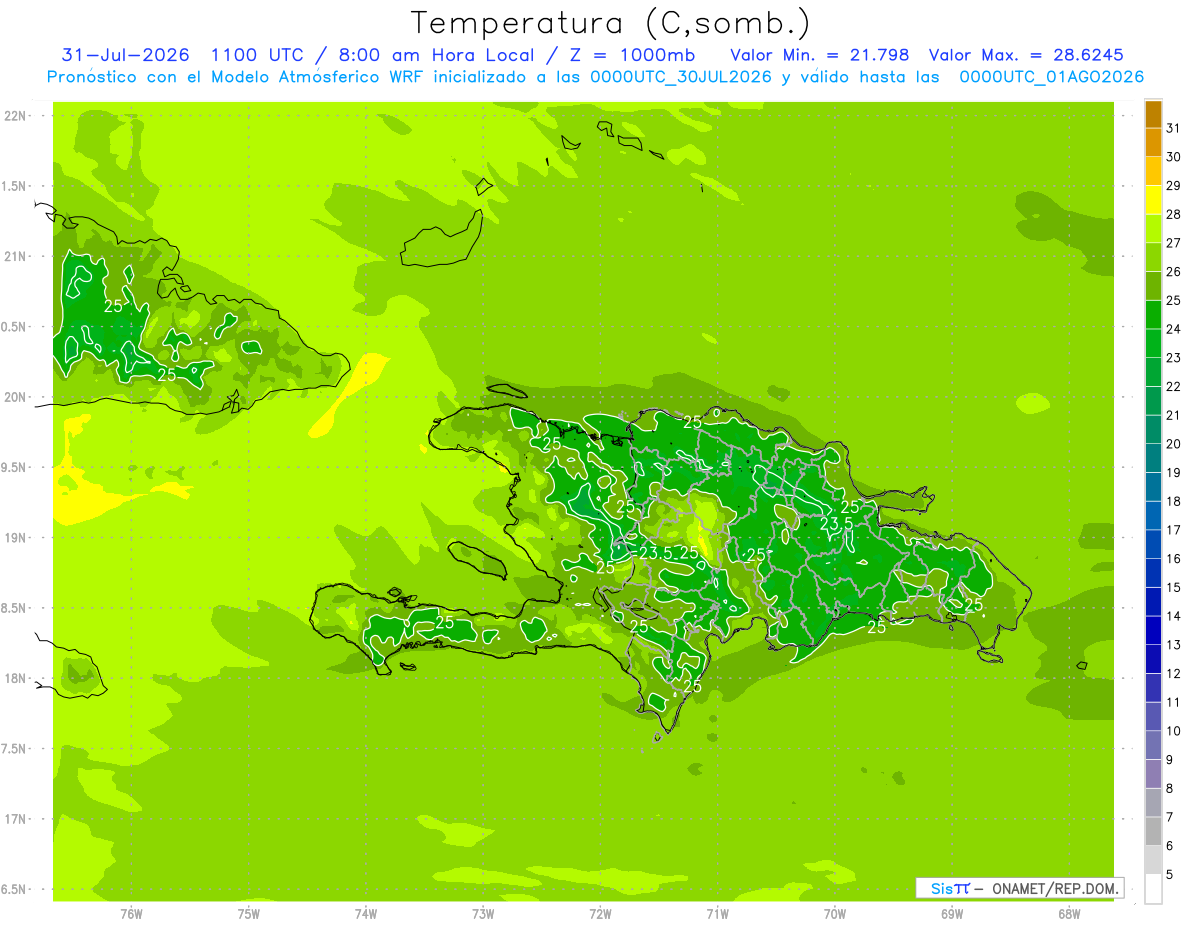Click the 23.5 contour label in eastern Hispaniola
Screen dimensions: 1200x927
pos(836,523)
